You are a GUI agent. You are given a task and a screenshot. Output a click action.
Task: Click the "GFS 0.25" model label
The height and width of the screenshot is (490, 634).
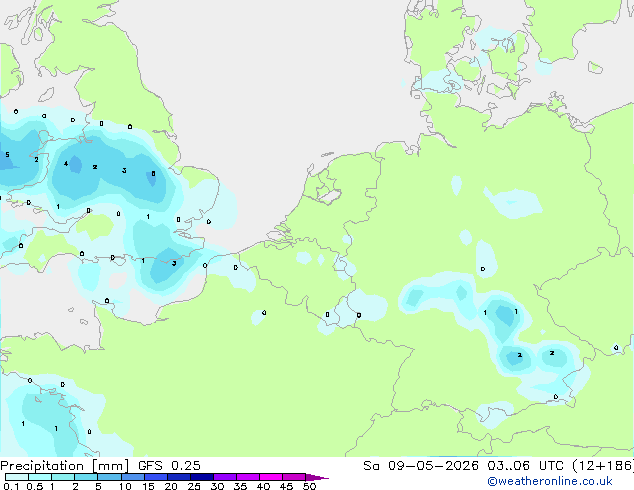pos(169,466)
